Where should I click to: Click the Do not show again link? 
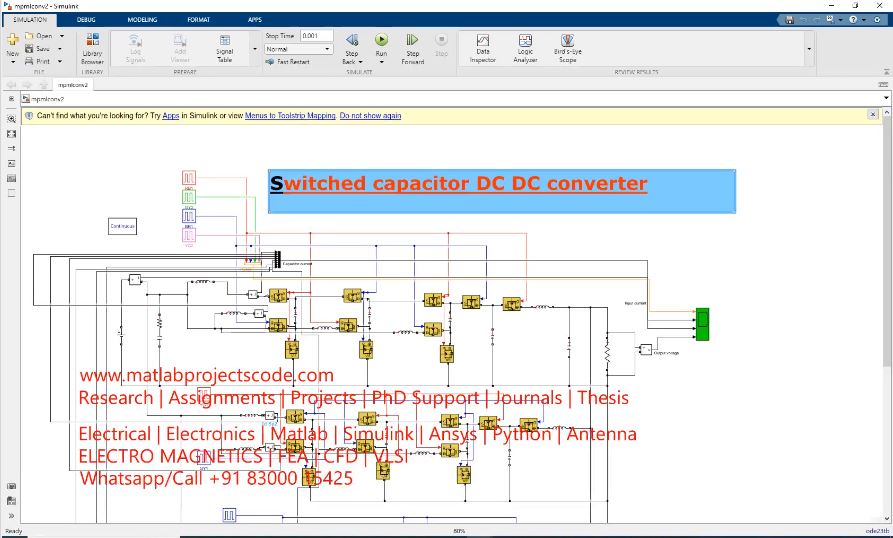tap(370, 116)
